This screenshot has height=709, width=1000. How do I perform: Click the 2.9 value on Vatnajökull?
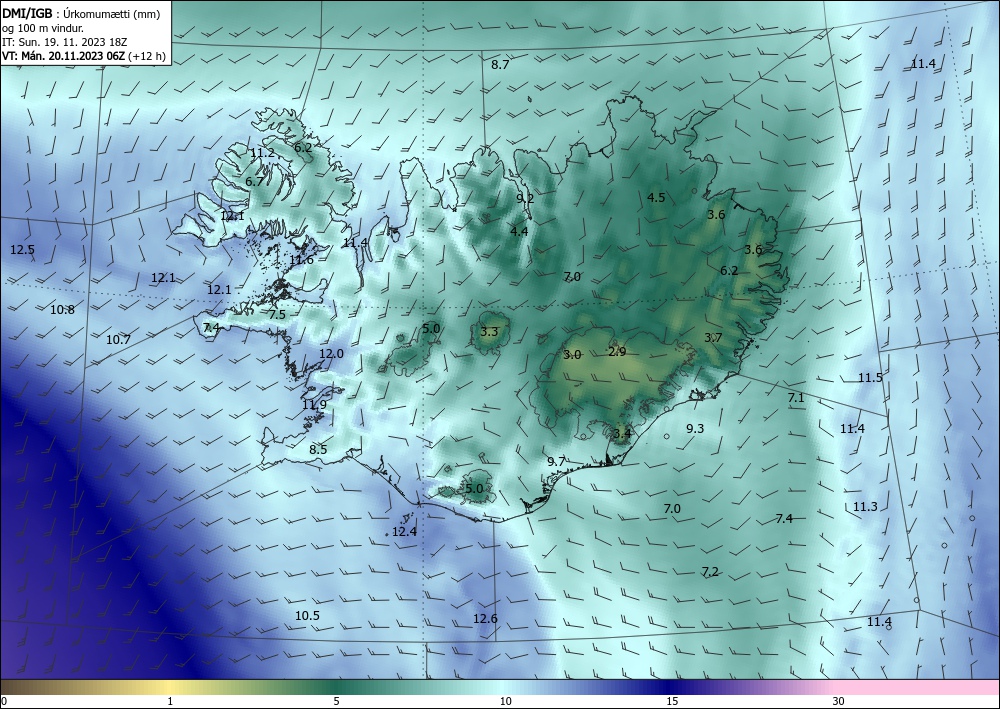pos(617,352)
